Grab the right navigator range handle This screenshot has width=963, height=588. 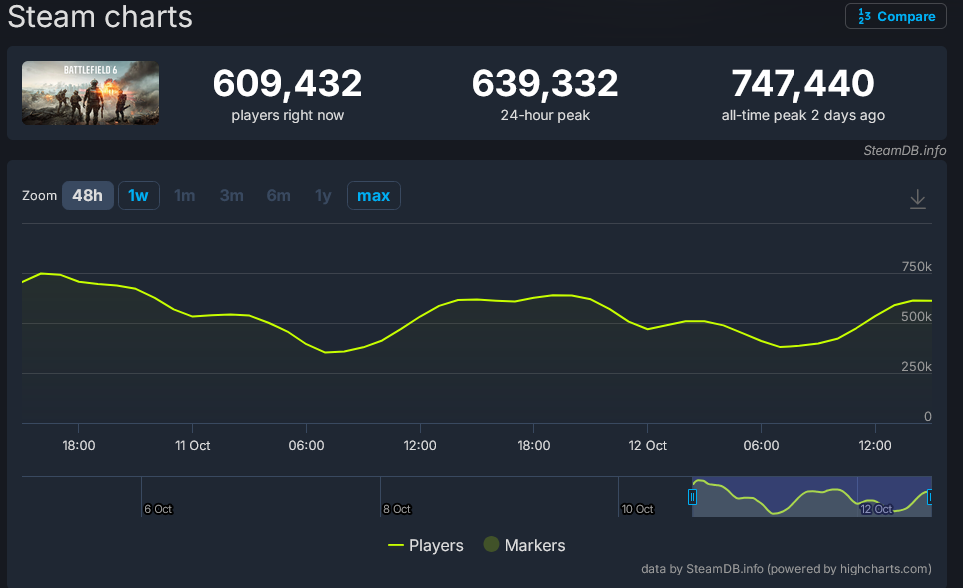click(x=930, y=496)
